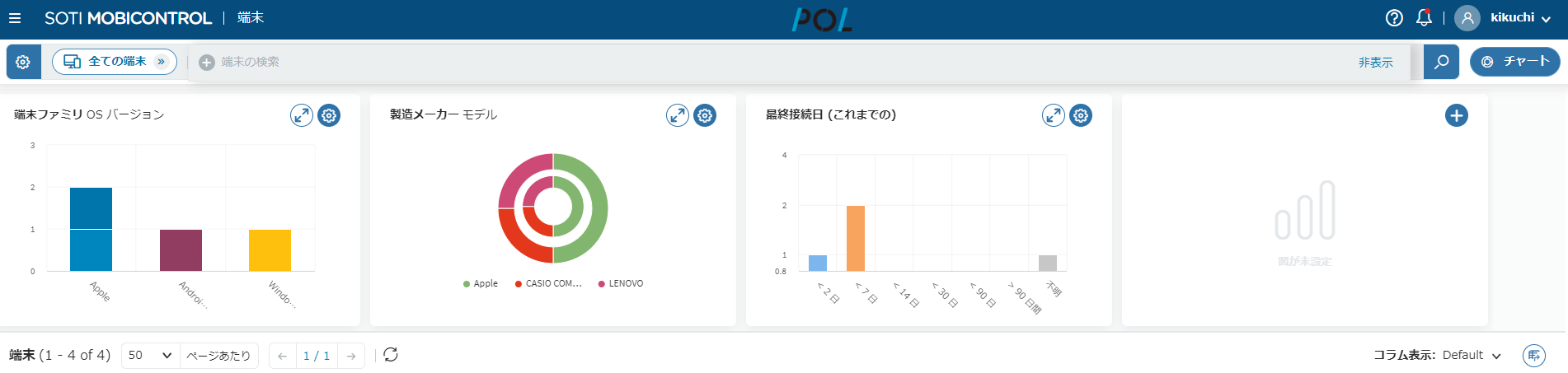Screen dimensions: 1568x373
Task: Click the plus icon in search bar
Action: (x=207, y=63)
